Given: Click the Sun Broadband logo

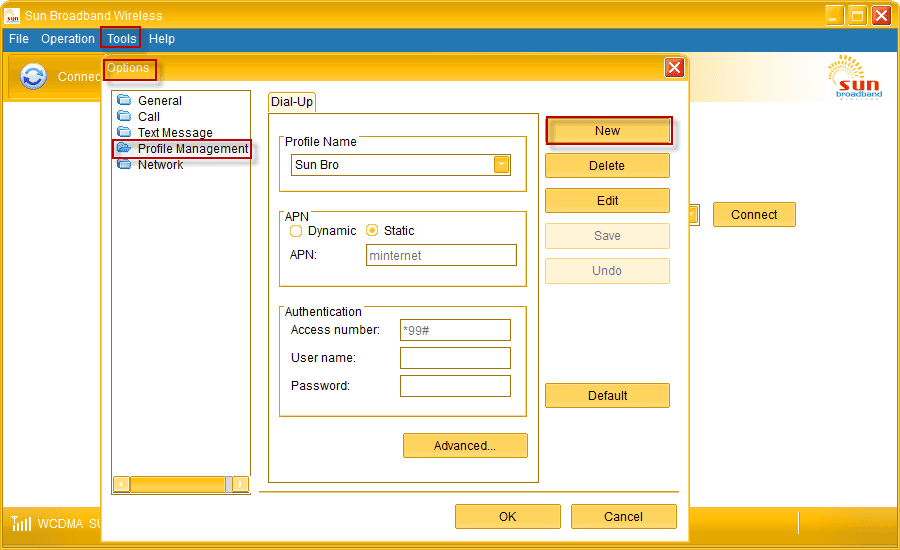Looking at the screenshot, I should pos(855,77).
